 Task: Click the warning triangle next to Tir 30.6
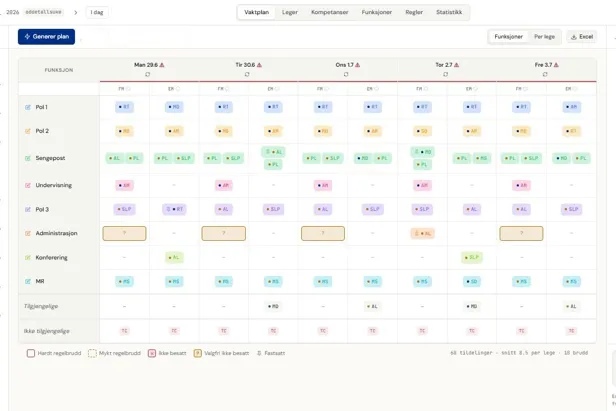(x=259, y=65)
